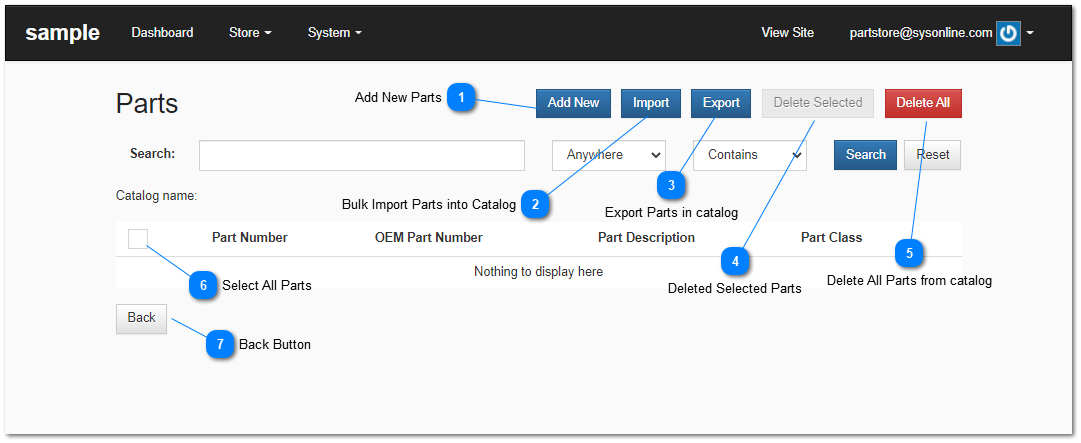Click the Part Description column header
The image size is (1081, 443).
[x=646, y=238]
